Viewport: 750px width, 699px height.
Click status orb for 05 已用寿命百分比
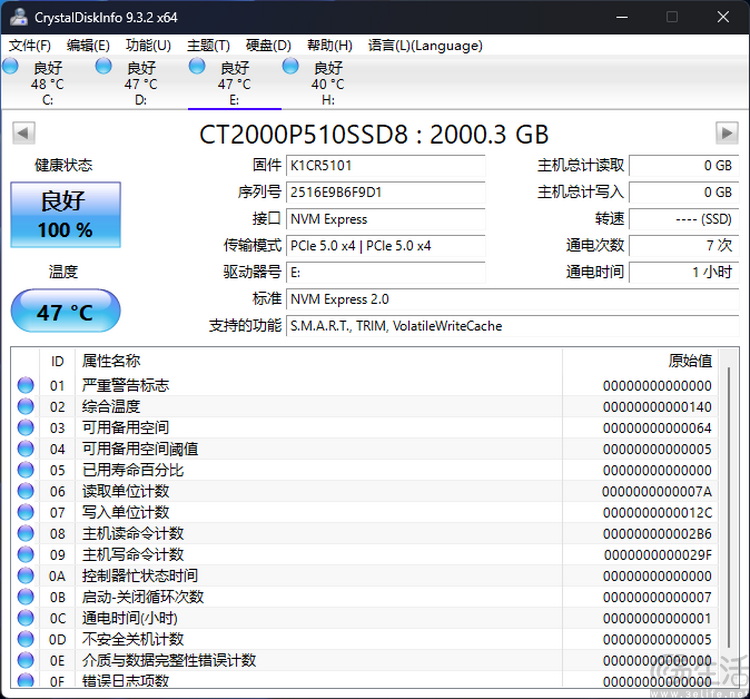[25, 470]
